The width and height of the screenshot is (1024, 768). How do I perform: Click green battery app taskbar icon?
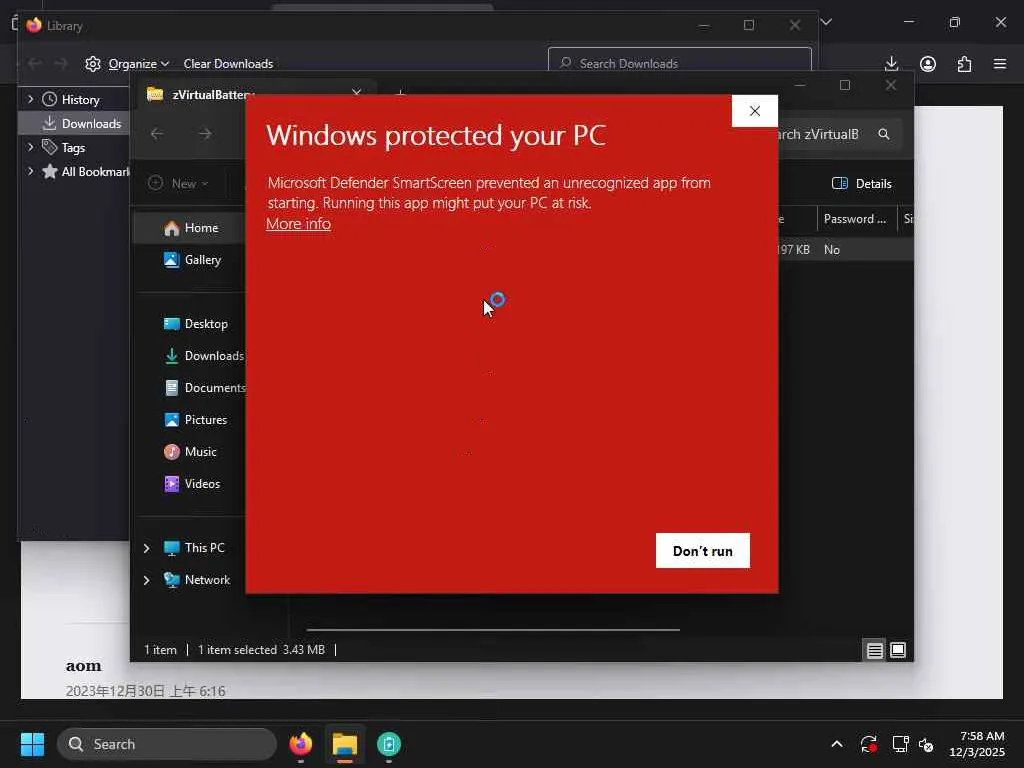(x=389, y=744)
